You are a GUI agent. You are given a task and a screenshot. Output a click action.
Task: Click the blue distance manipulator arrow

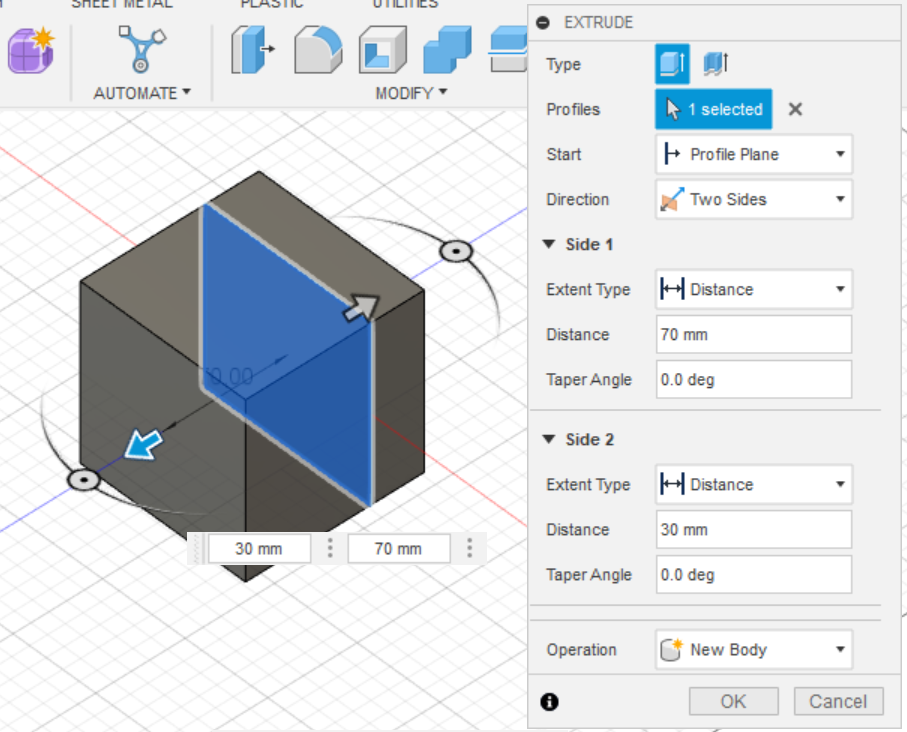click(143, 444)
